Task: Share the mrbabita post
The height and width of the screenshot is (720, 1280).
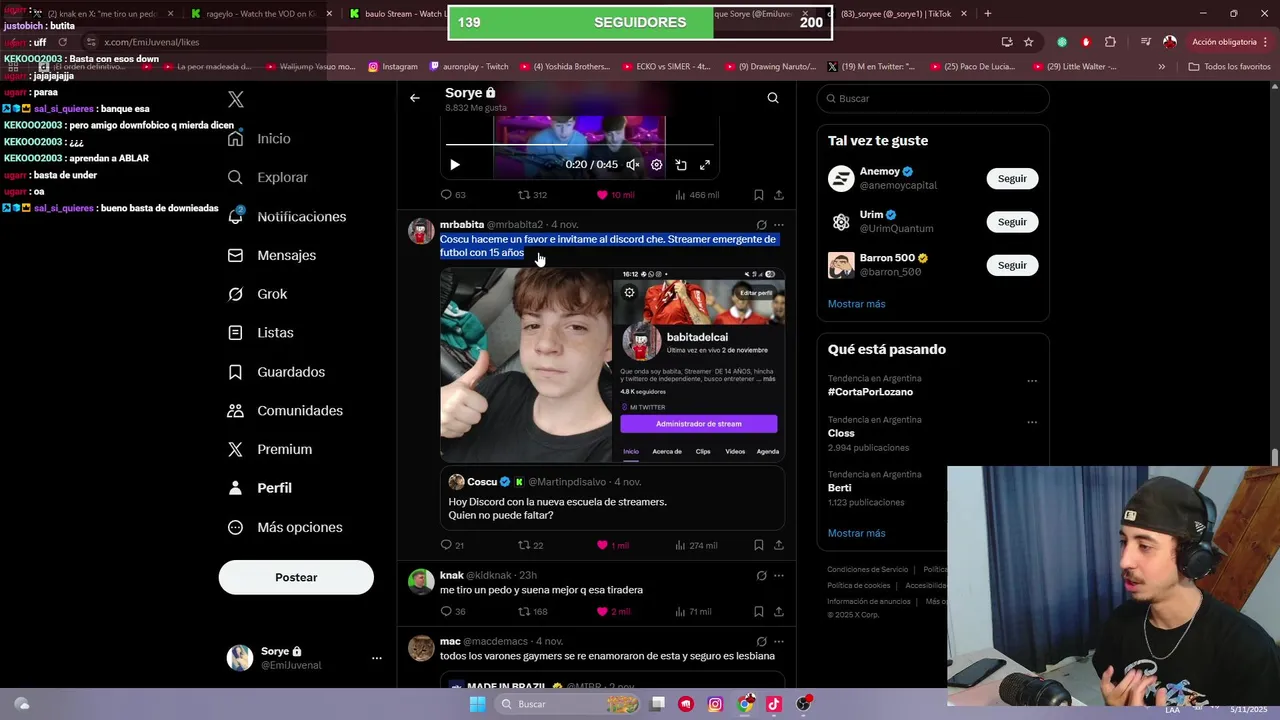Action: pos(779,545)
